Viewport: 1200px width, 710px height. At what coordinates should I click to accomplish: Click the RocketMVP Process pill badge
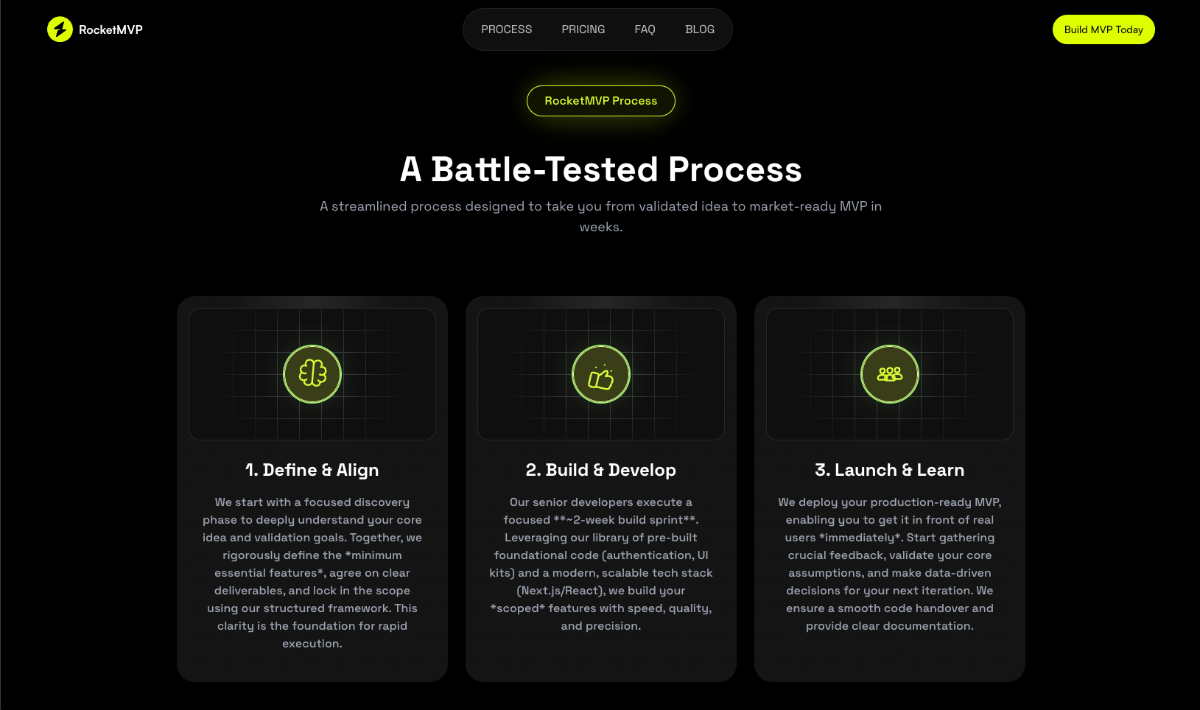[x=601, y=101]
